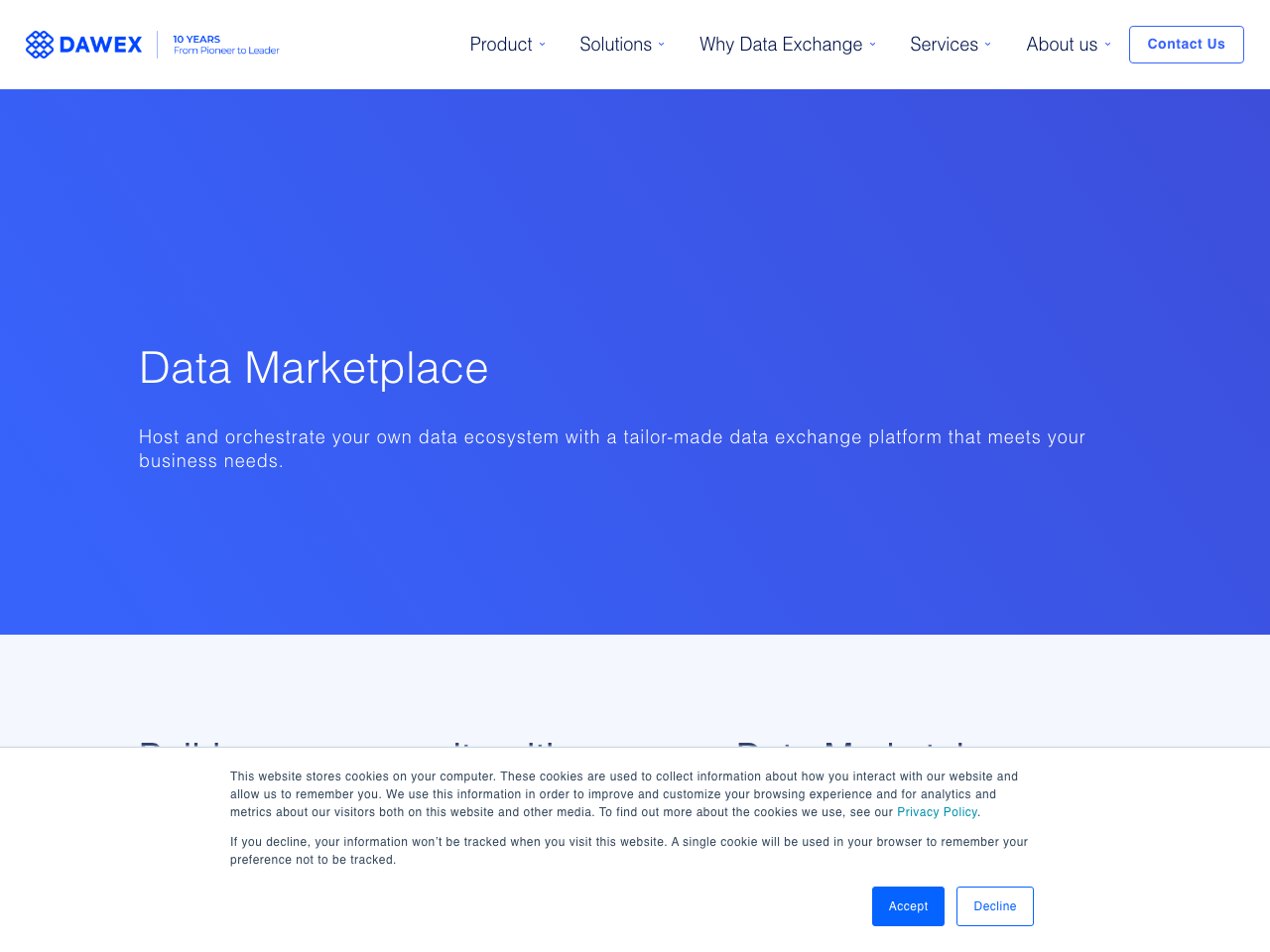The width and height of the screenshot is (1270, 952).
Task: Decline cookie tracking
Action: tap(994, 905)
